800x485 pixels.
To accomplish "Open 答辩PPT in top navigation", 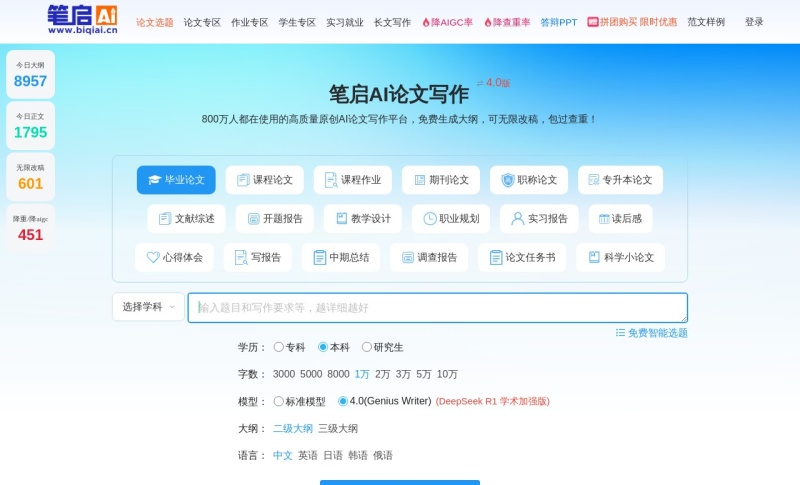I will (559, 22).
